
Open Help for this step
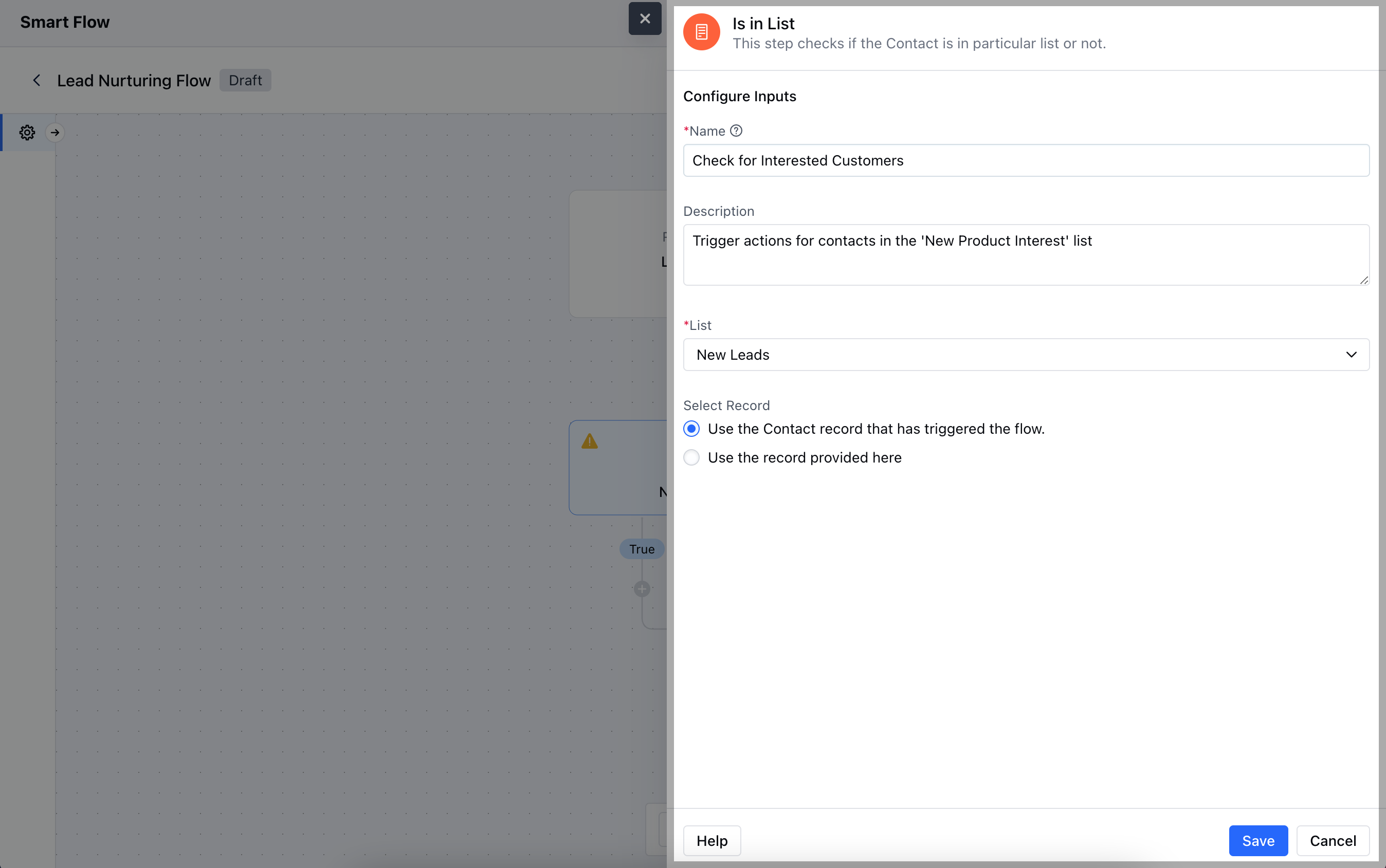click(712, 840)
